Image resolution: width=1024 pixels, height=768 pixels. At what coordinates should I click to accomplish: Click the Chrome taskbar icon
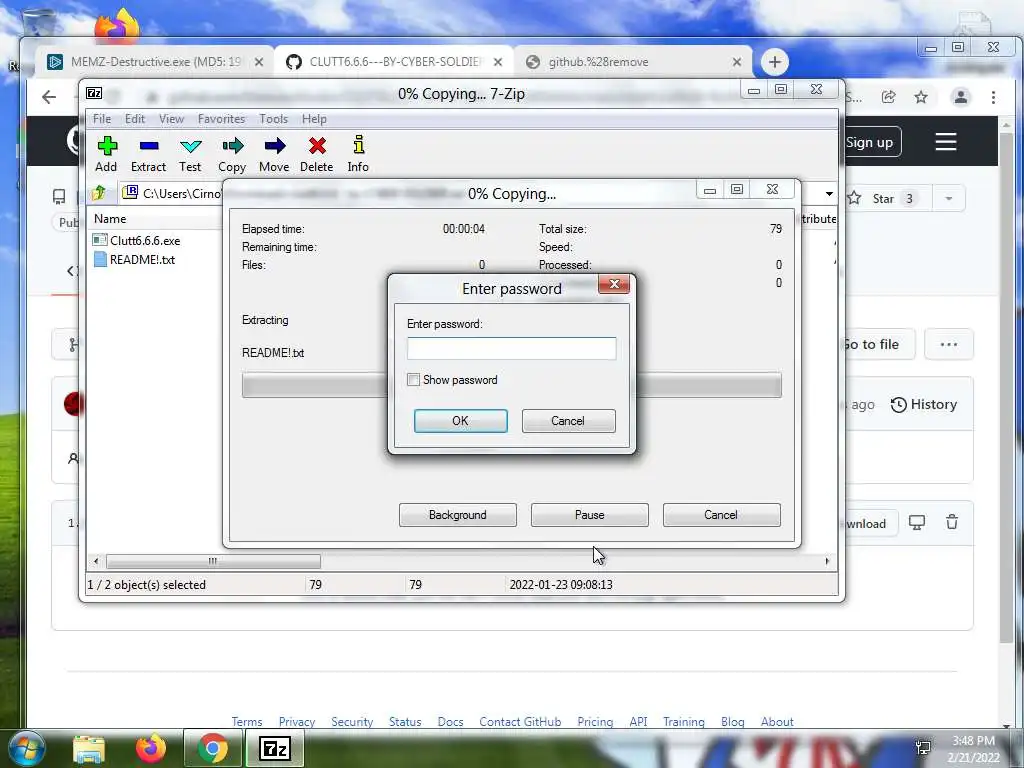click(x=213, y=749)
